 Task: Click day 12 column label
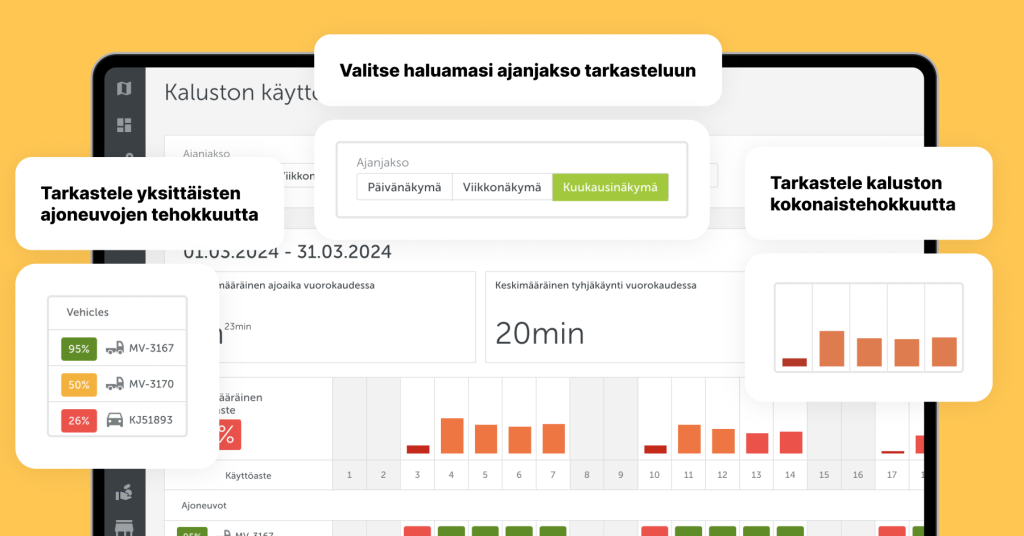tap(722, 475)
